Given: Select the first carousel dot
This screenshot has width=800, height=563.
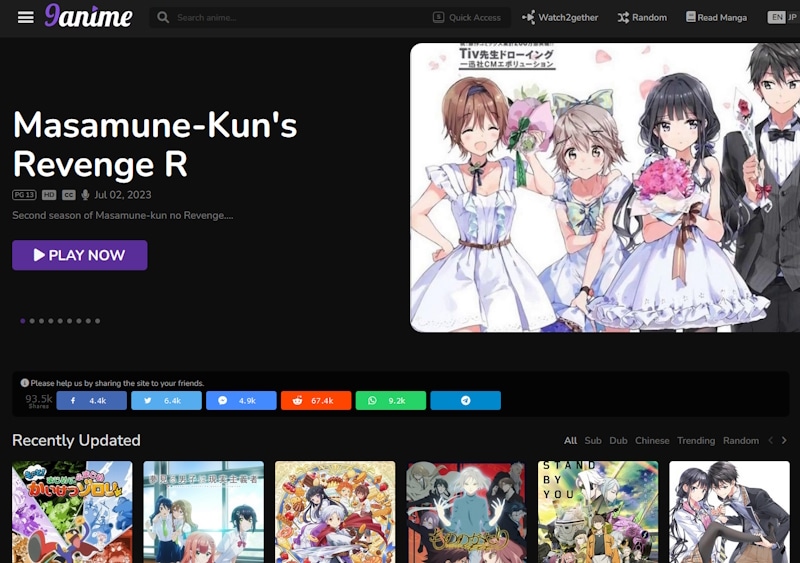Looking at the screenshot, I should point(22,321).
